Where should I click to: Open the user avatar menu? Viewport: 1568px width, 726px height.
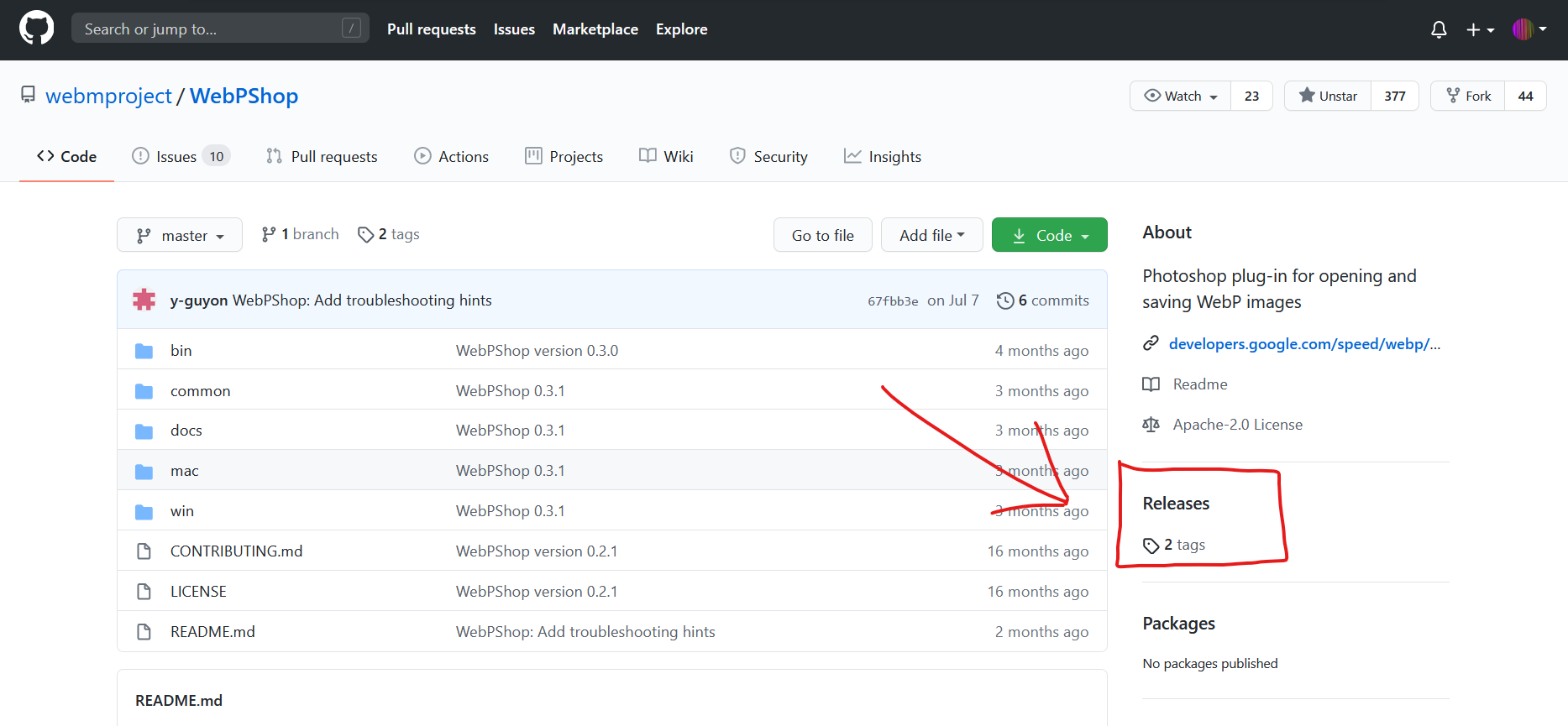(1529, 29)
